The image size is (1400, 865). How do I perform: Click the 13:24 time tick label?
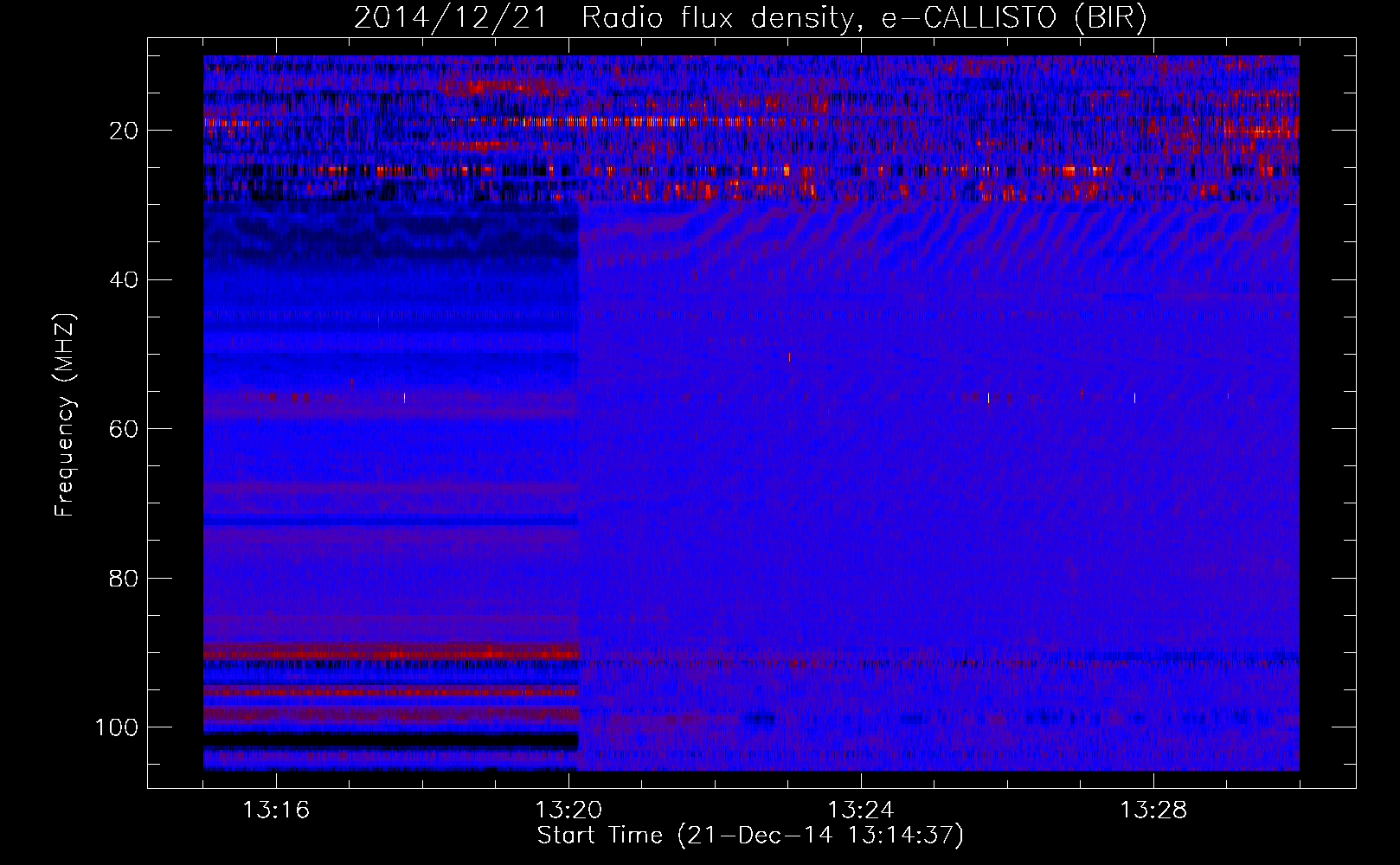coord(861,811)
